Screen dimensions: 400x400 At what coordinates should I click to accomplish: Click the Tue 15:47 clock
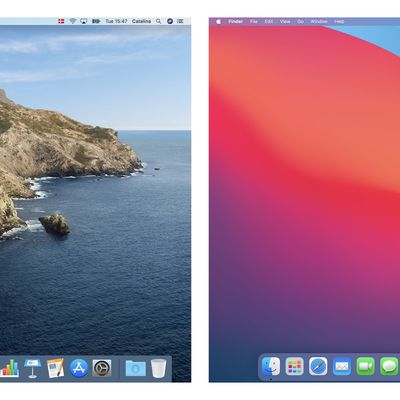[116, 21]
